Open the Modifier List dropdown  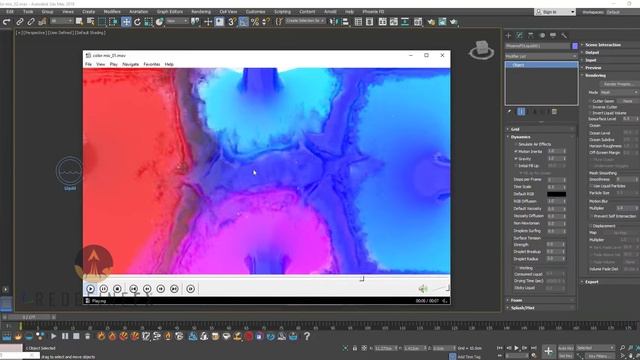click(542, 56)
